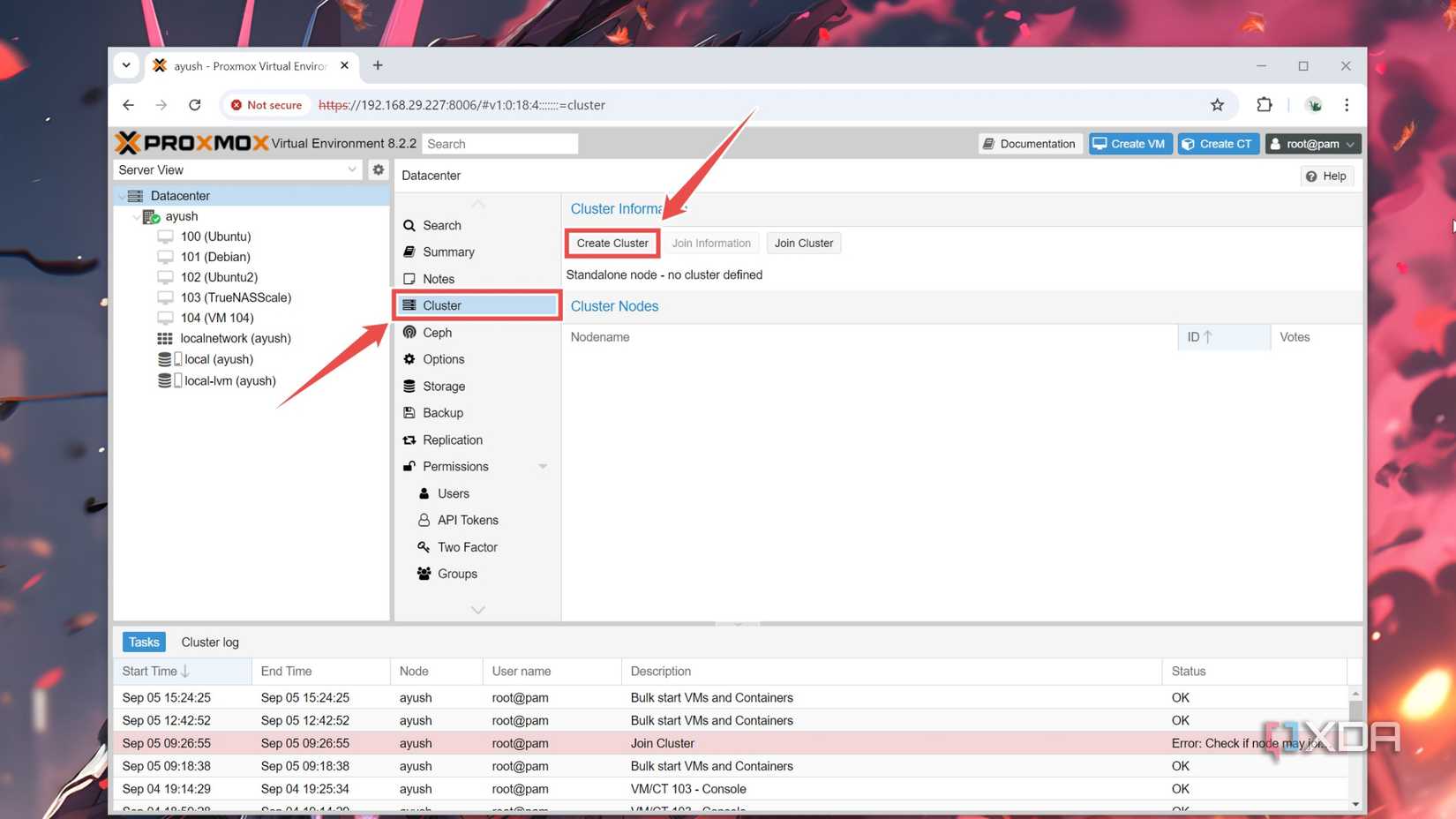Click the browser back arrow
Image resolution: width=1456 pixels, height=819 pixels.
tap(129, 105)
